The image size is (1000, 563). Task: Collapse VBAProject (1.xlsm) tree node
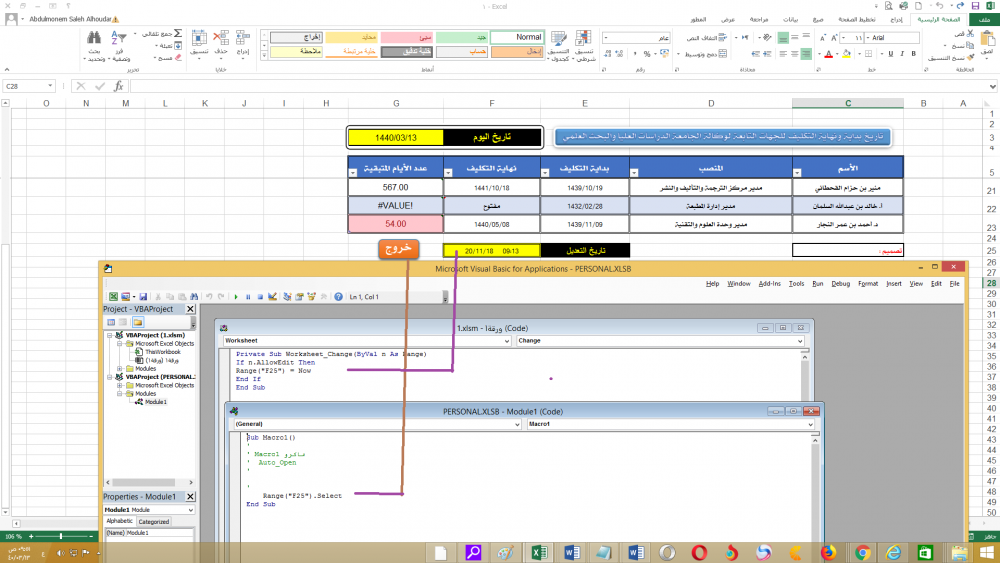tap(110, 335)
